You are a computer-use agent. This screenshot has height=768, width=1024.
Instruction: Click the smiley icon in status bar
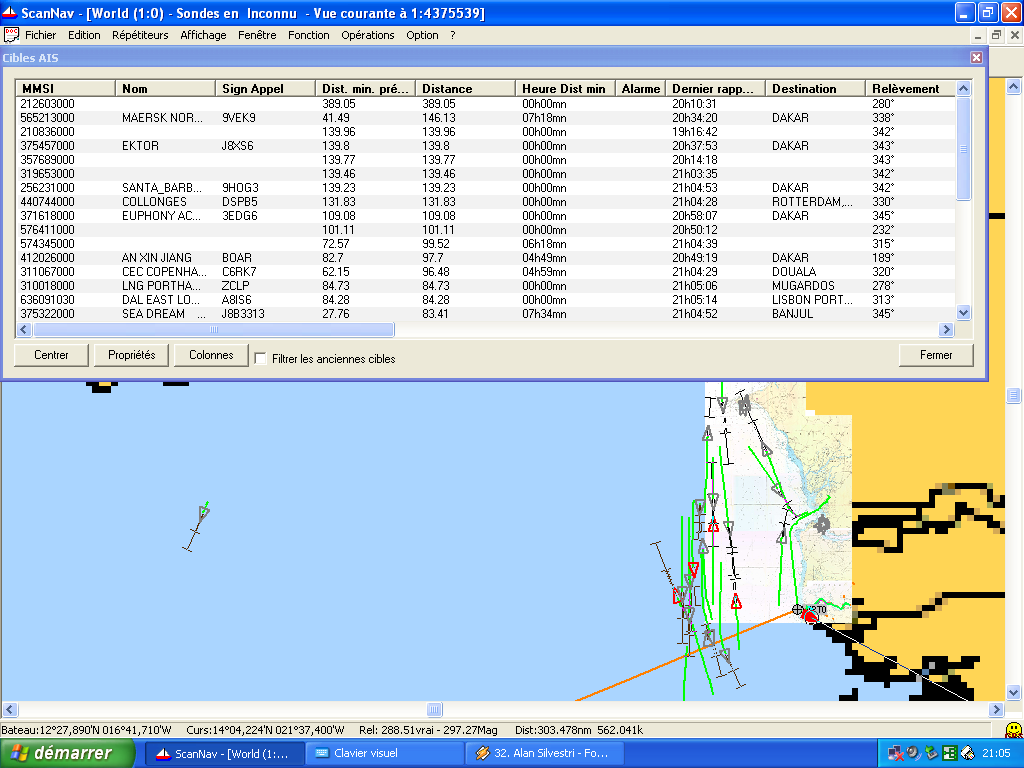pyautogui.click(x=1014, y=729)
